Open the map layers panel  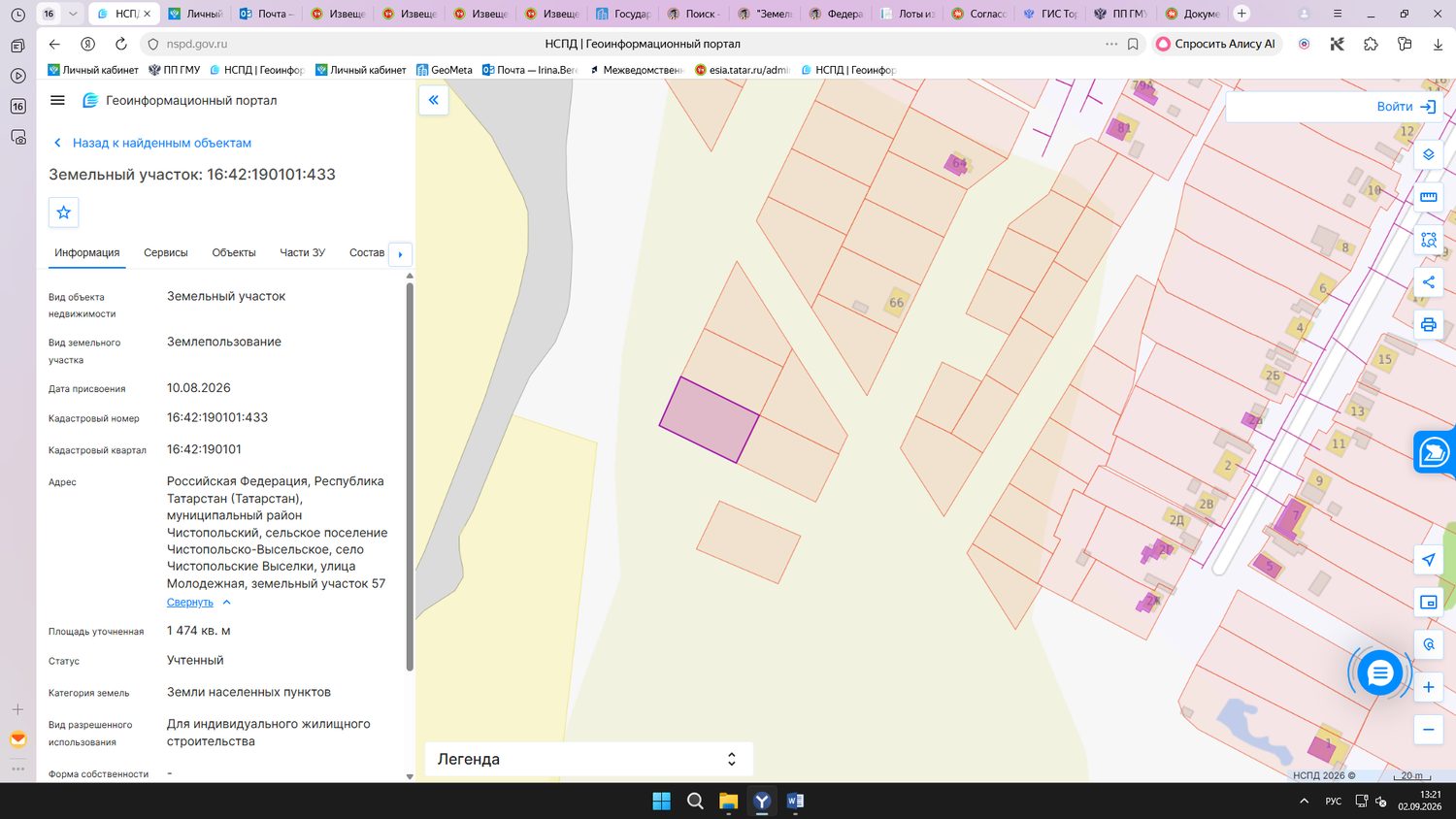click(1428, 154)
